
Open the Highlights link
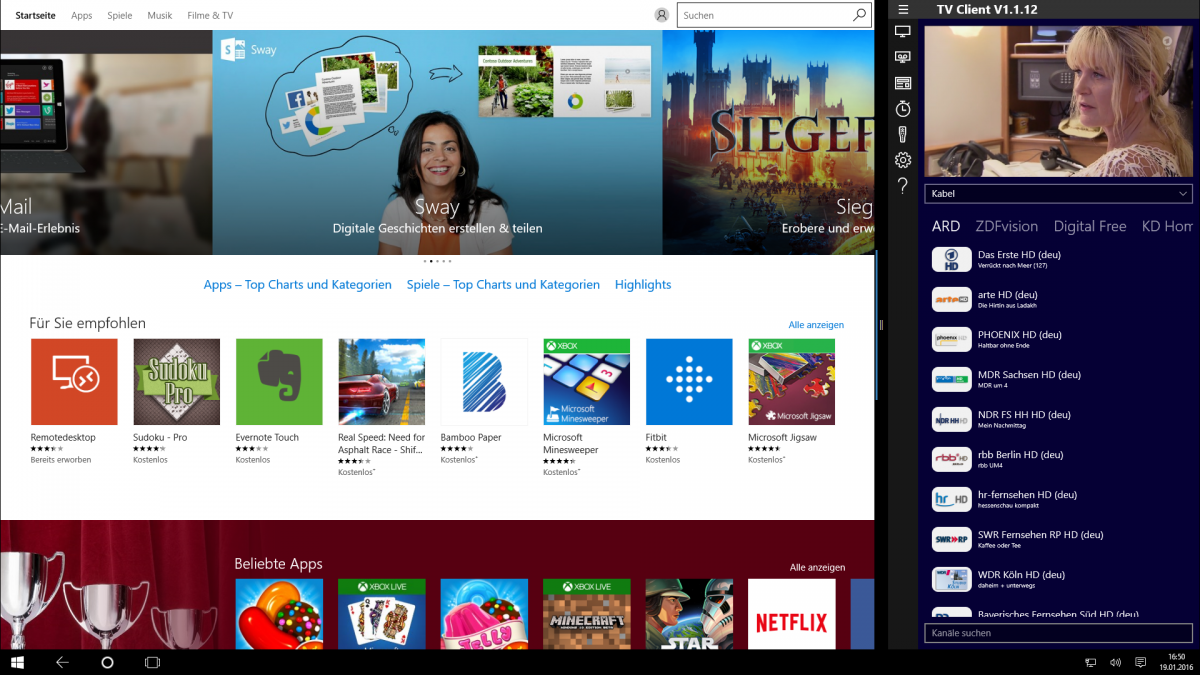(x=643, y=285)
